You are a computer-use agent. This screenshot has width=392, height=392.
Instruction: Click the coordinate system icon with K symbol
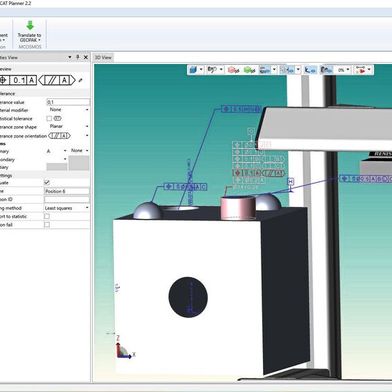point(310,70)
